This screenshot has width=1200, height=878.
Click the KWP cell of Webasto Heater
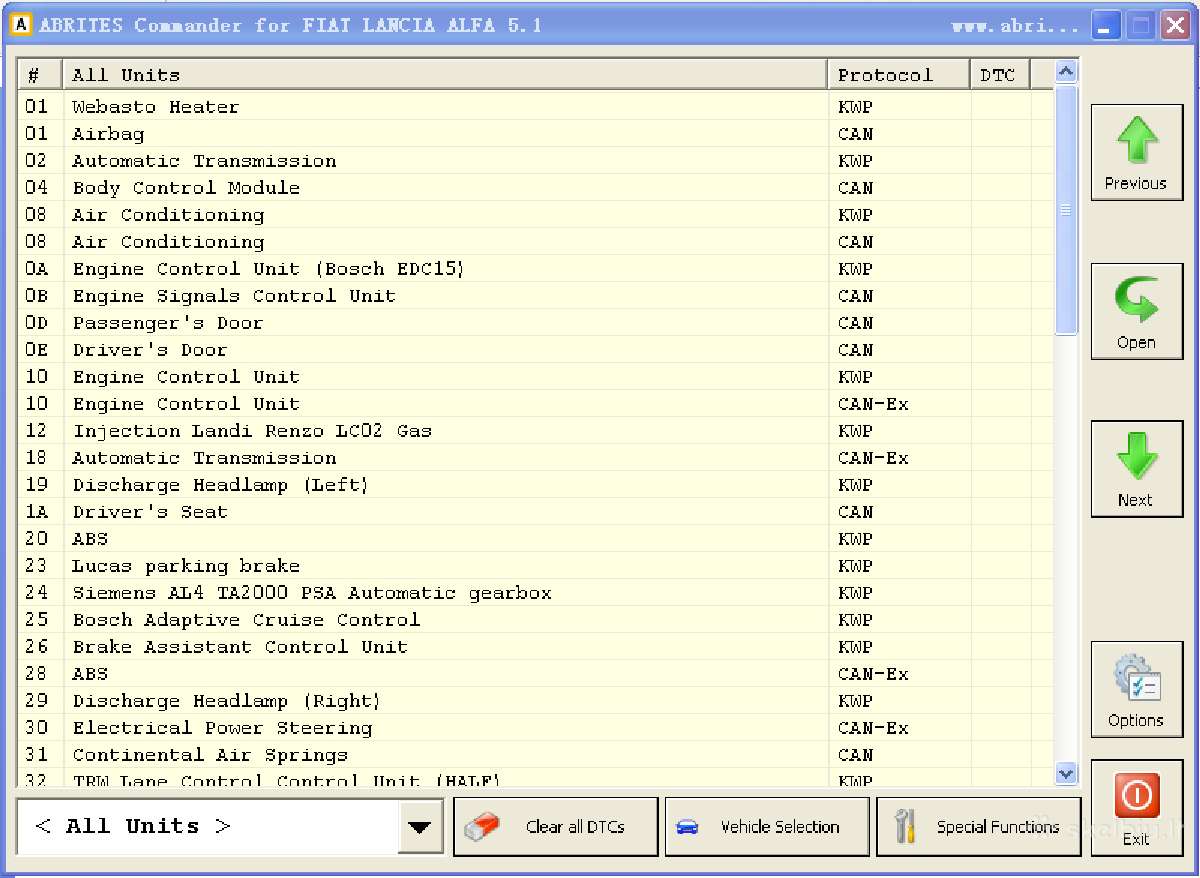(x=899, y=107)
